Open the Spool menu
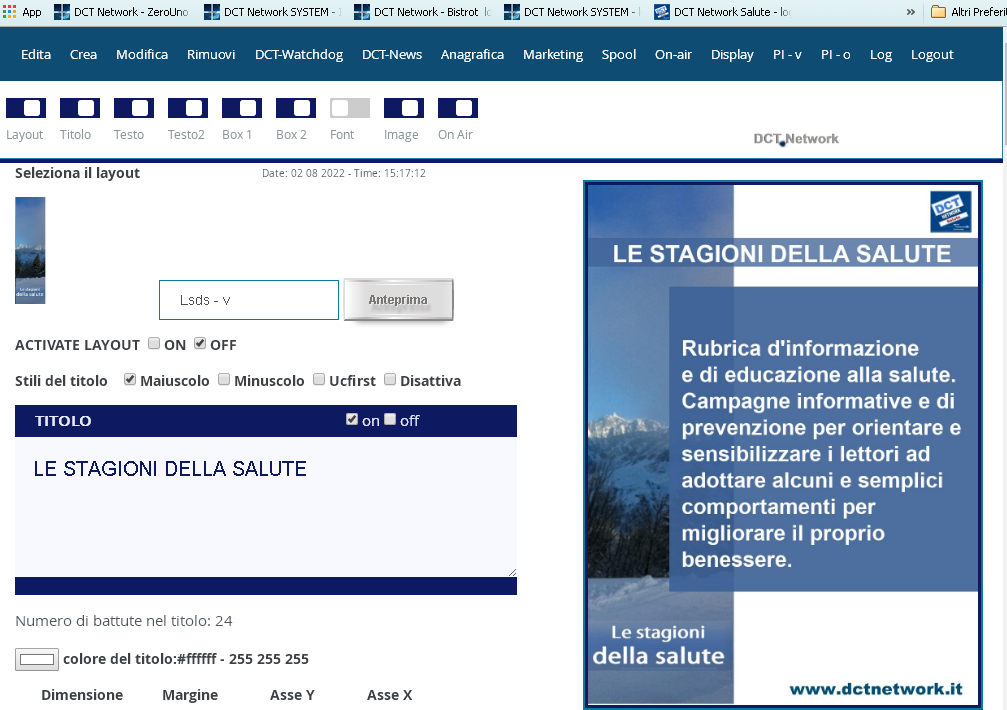Screen dimensions: 1007x710 click(618, 55)
